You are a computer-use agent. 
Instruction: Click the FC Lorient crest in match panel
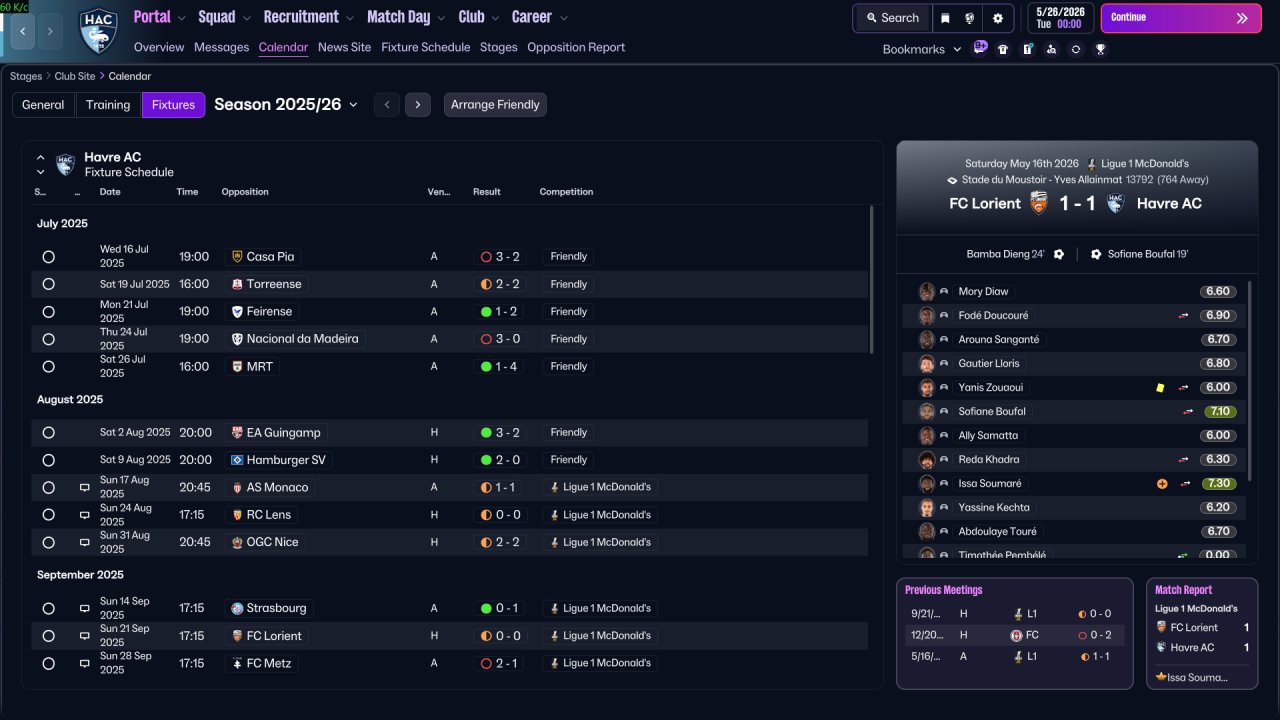(x=1039, y=203)
